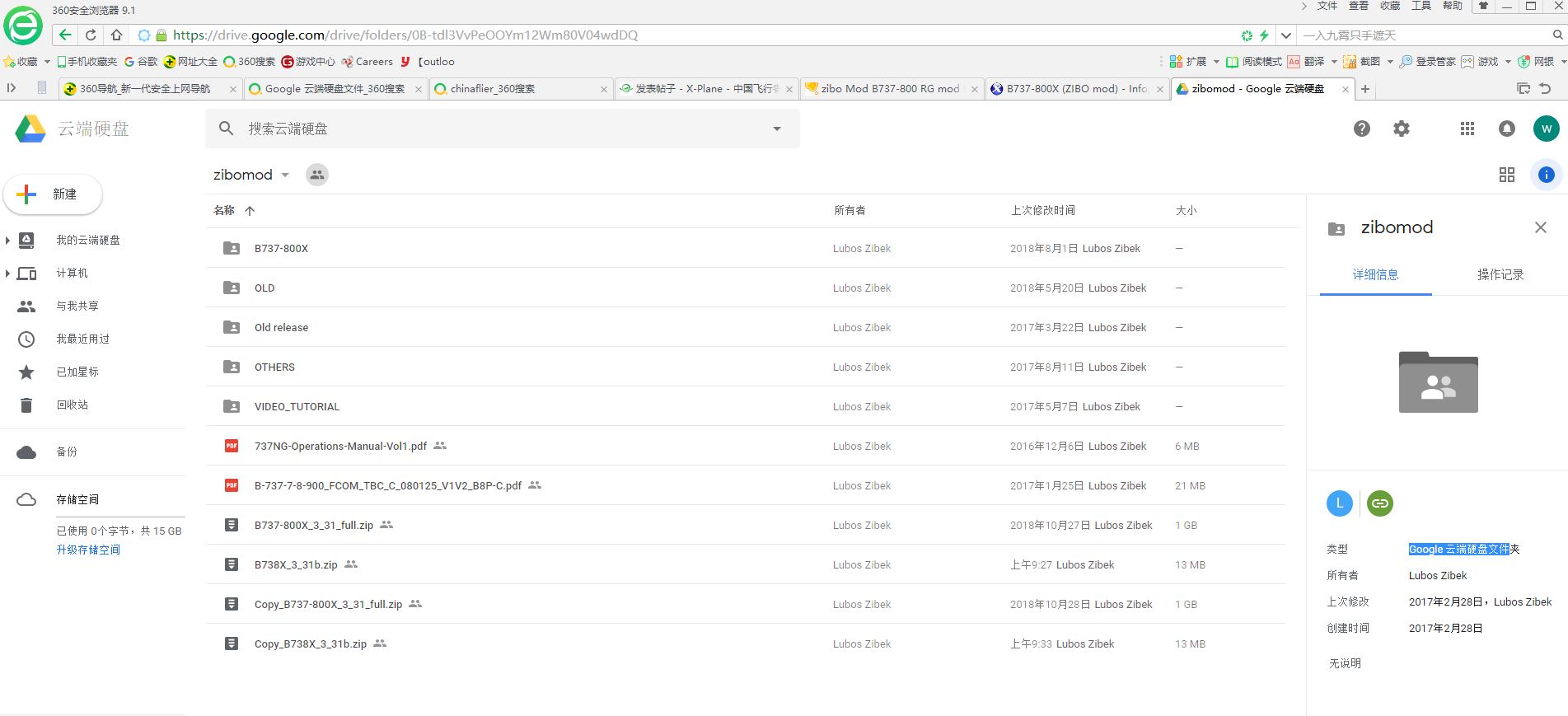Click the shared people icon beside zibomod
The height and width of the screenshot is (716, 1568).
pyautogui.click(x=317, y=175)
